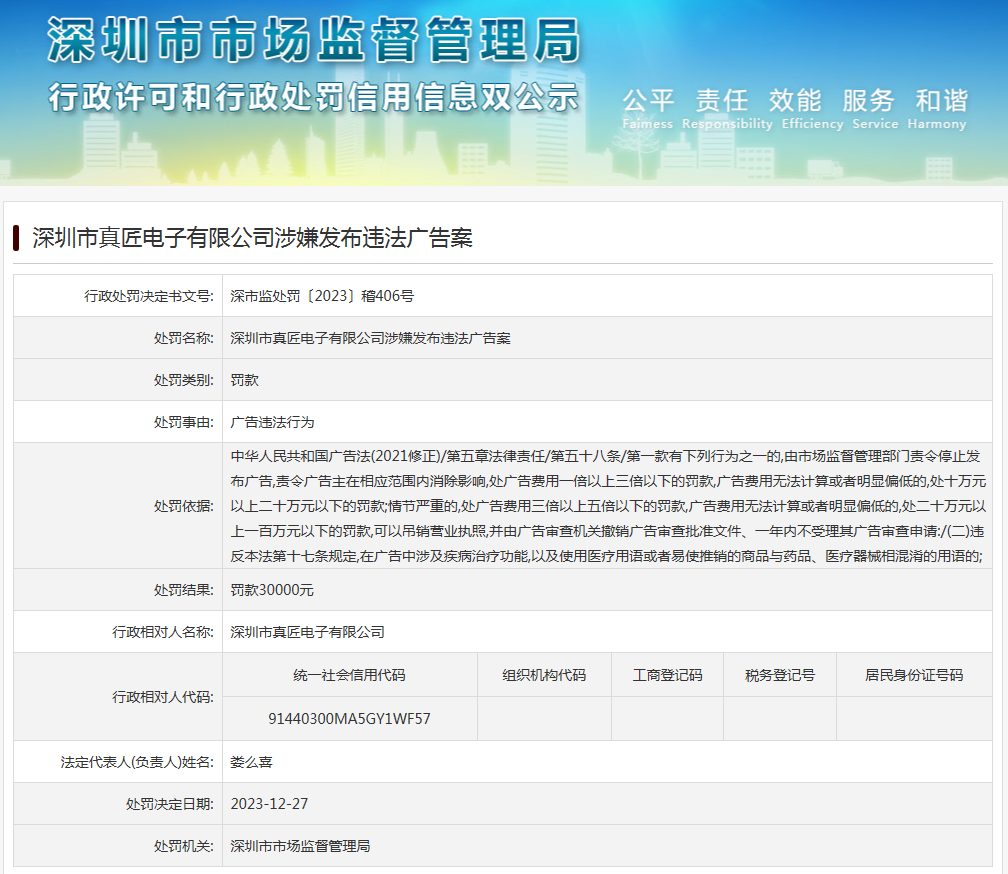This screenshot has height=874, width=1008.
Task: Click the 处罚类别 label
Action: [x=184, y=380]
